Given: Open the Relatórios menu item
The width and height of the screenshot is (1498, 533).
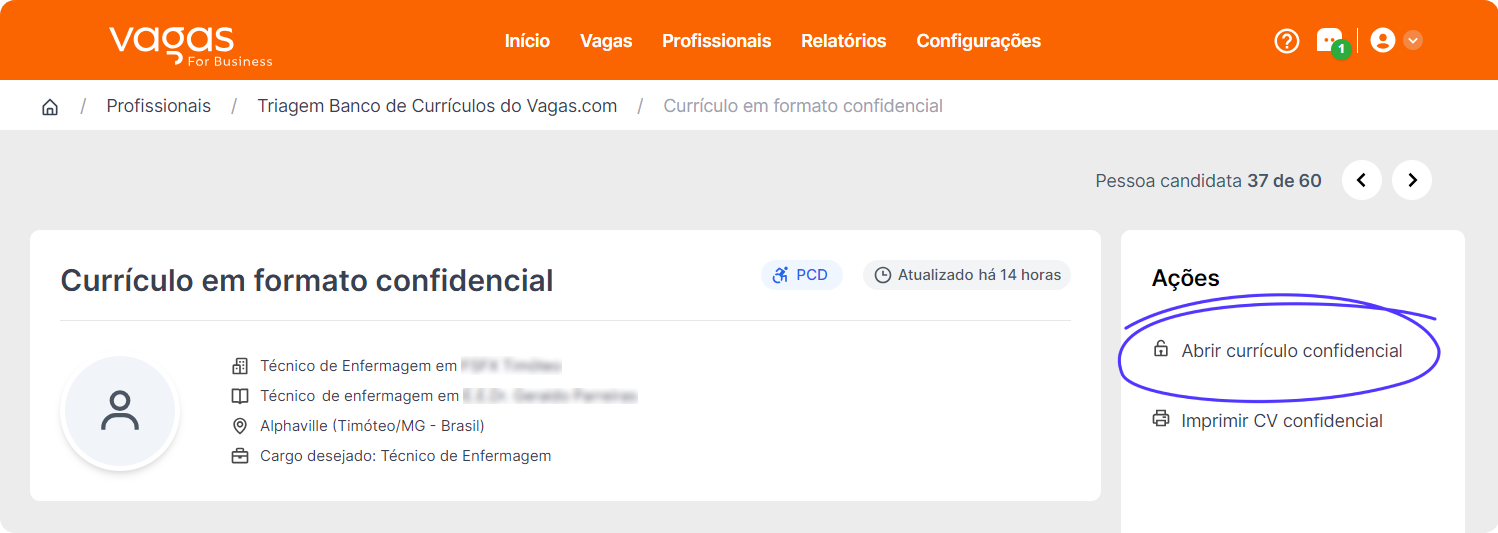Looking at the screenshot, I should (844, 41).
